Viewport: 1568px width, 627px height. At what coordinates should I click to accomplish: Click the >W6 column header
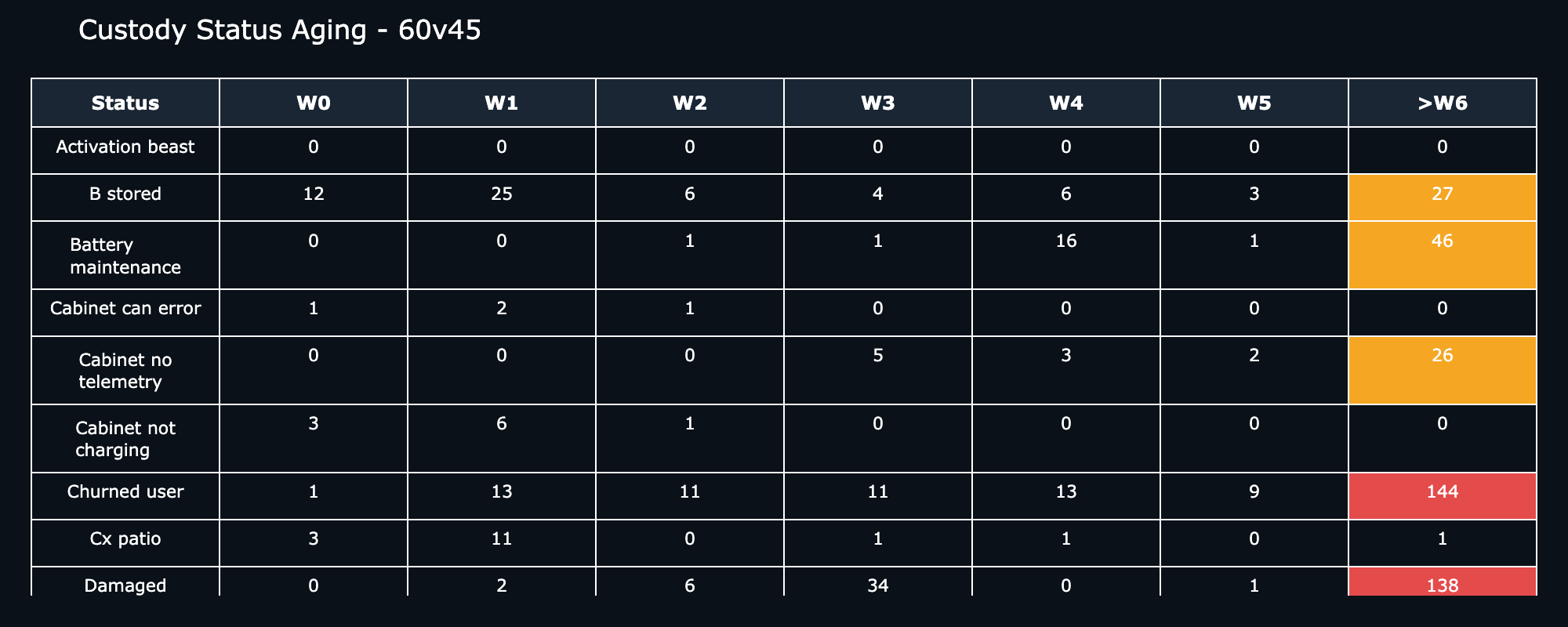point(1443,103)
